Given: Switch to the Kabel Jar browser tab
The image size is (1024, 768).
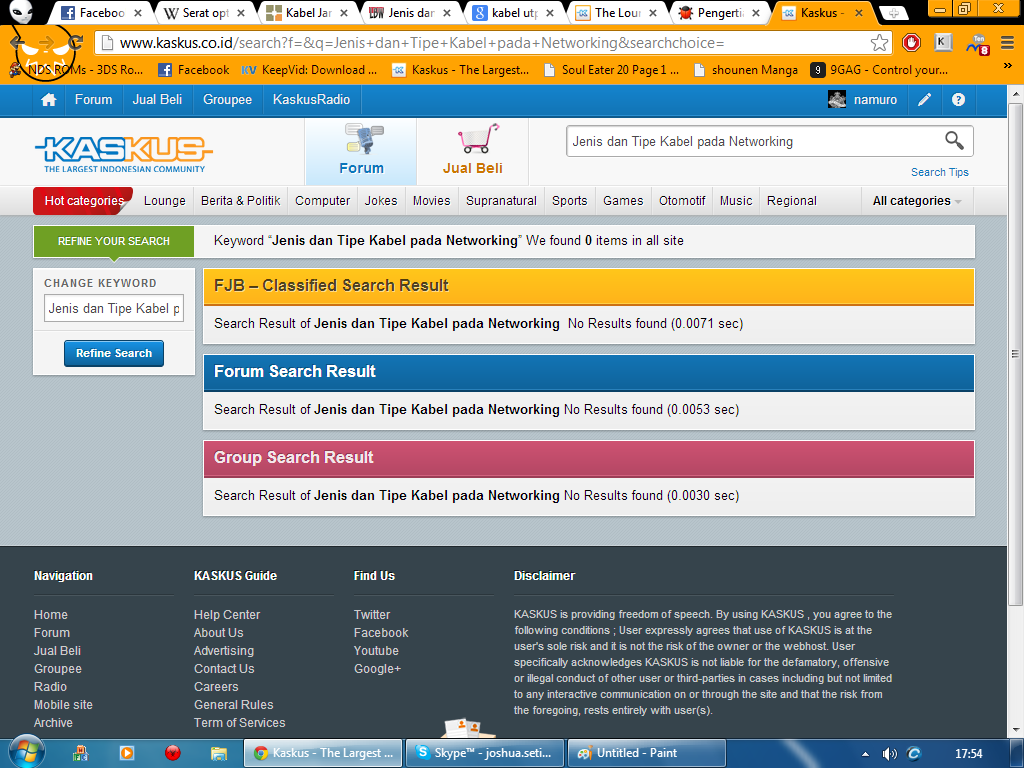Looking at the screenshot, I should [308, 13].
